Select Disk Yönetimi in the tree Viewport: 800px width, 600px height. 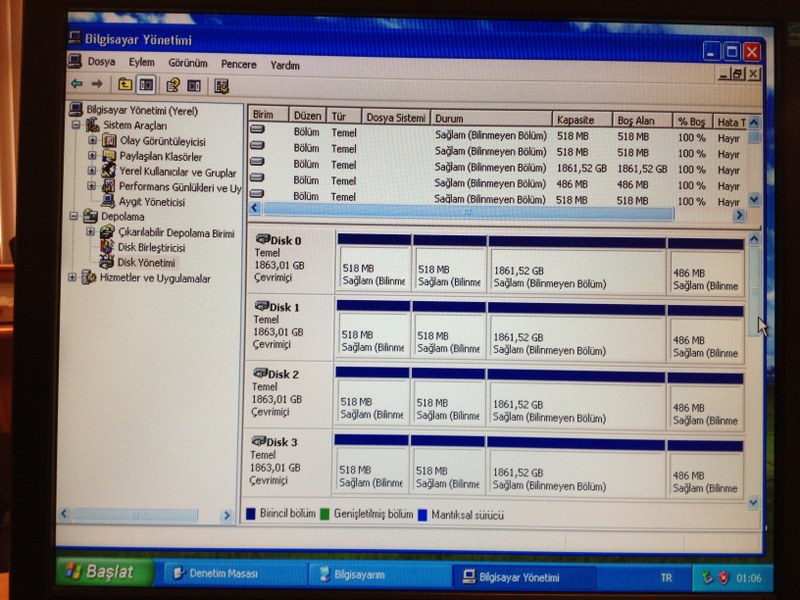point(146,262)
